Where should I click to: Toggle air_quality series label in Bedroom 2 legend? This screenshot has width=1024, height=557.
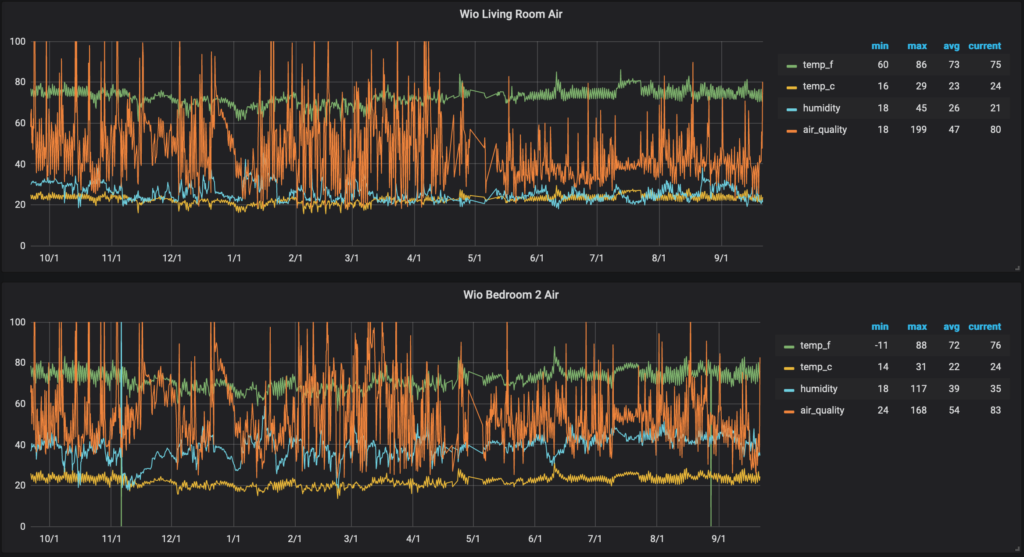click(826, 411)
